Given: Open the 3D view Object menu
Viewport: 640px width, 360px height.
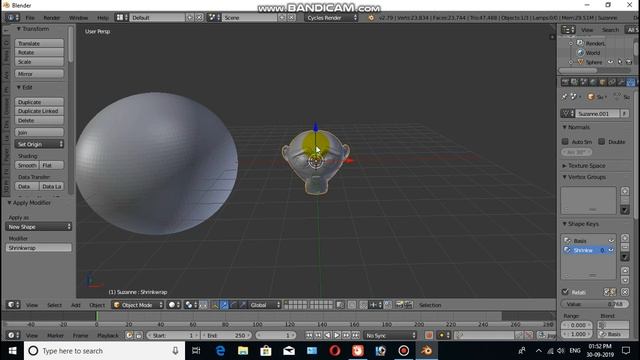Looking at the screenshot, I should click(x=97, y=305).
